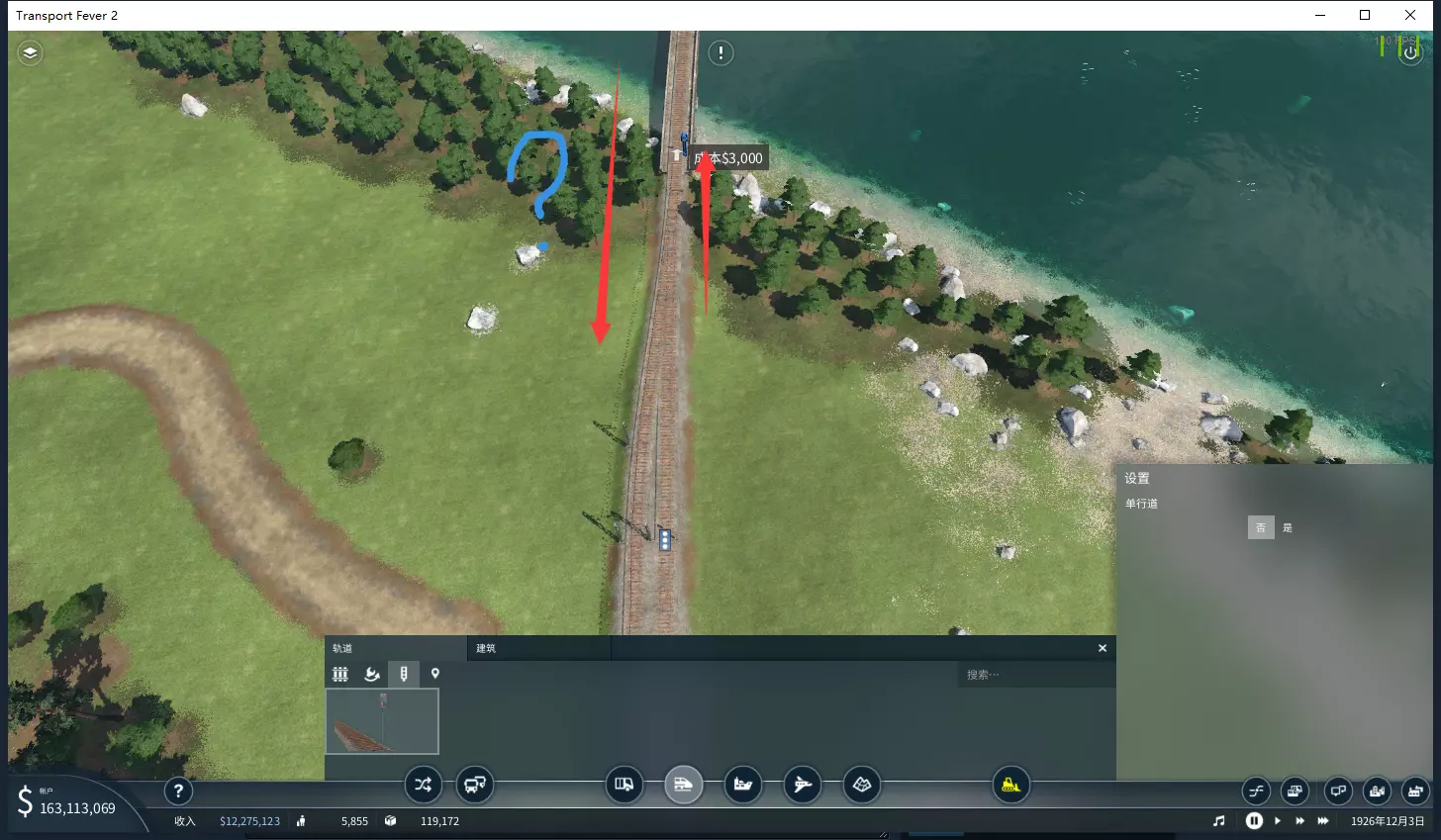This screenshot has height=840, width=1441.
Task: Set one-way signal option to 否
Action: (x=1261, y=527)
